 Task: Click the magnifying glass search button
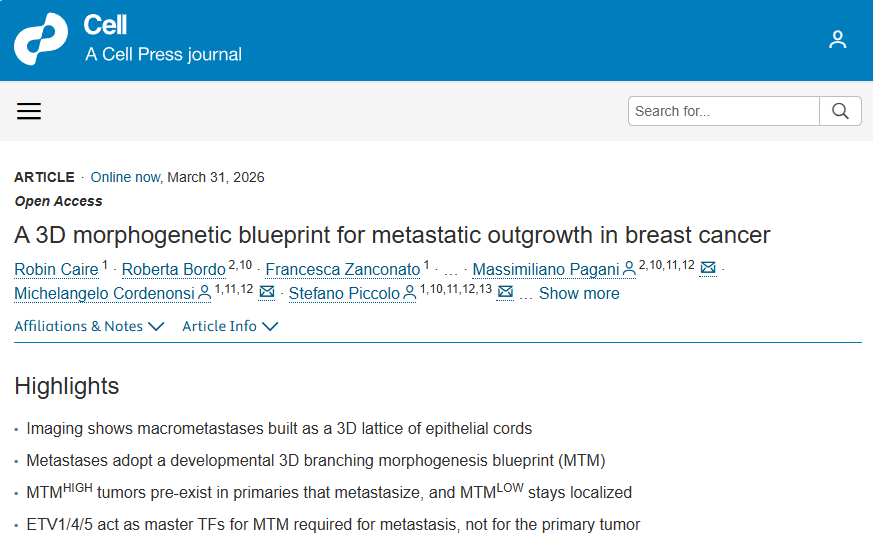[x=840, y=111]
